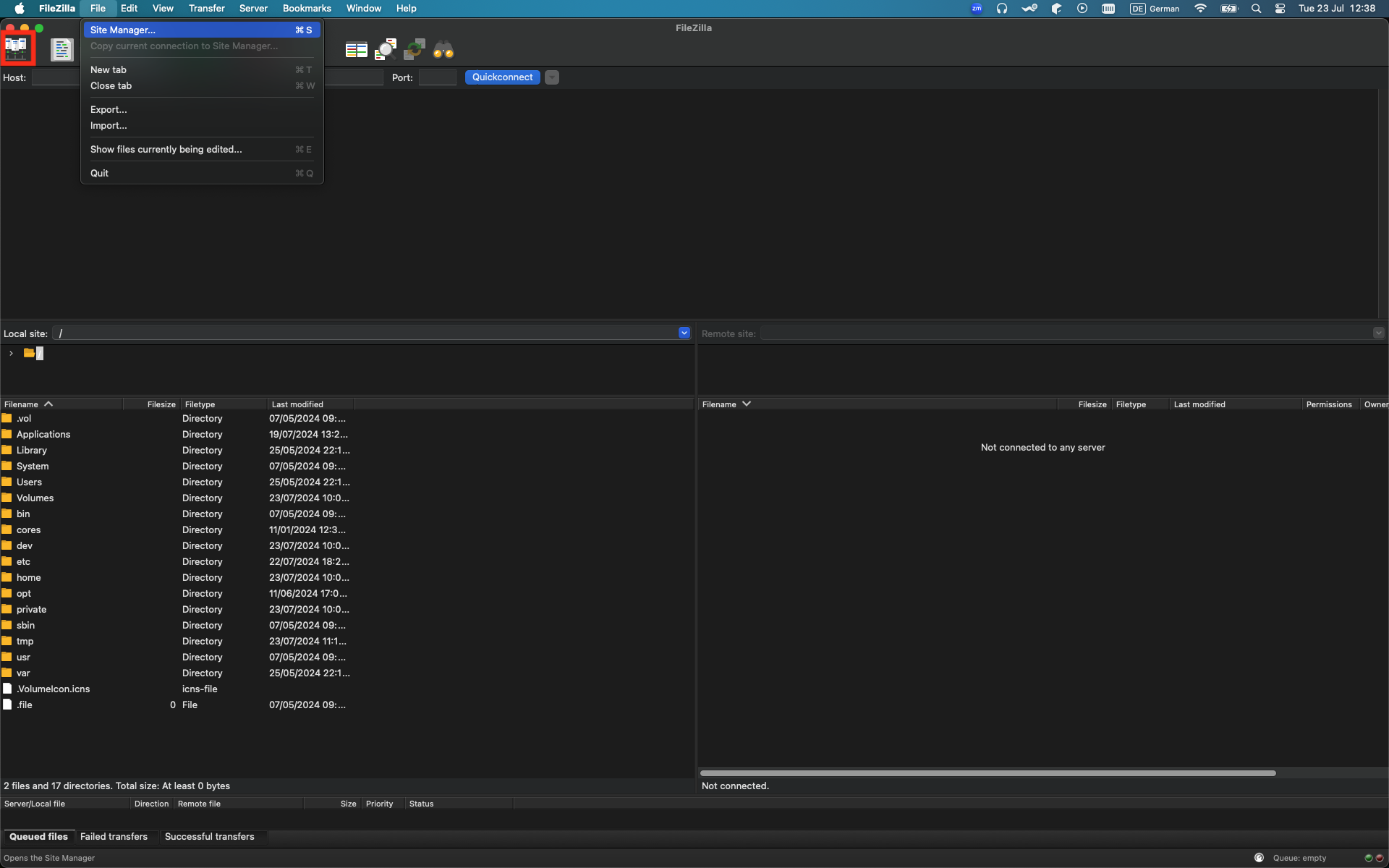Viewport: 1389px width, 868px height.
Task: Click the Host input field
Action: point(56,77)
